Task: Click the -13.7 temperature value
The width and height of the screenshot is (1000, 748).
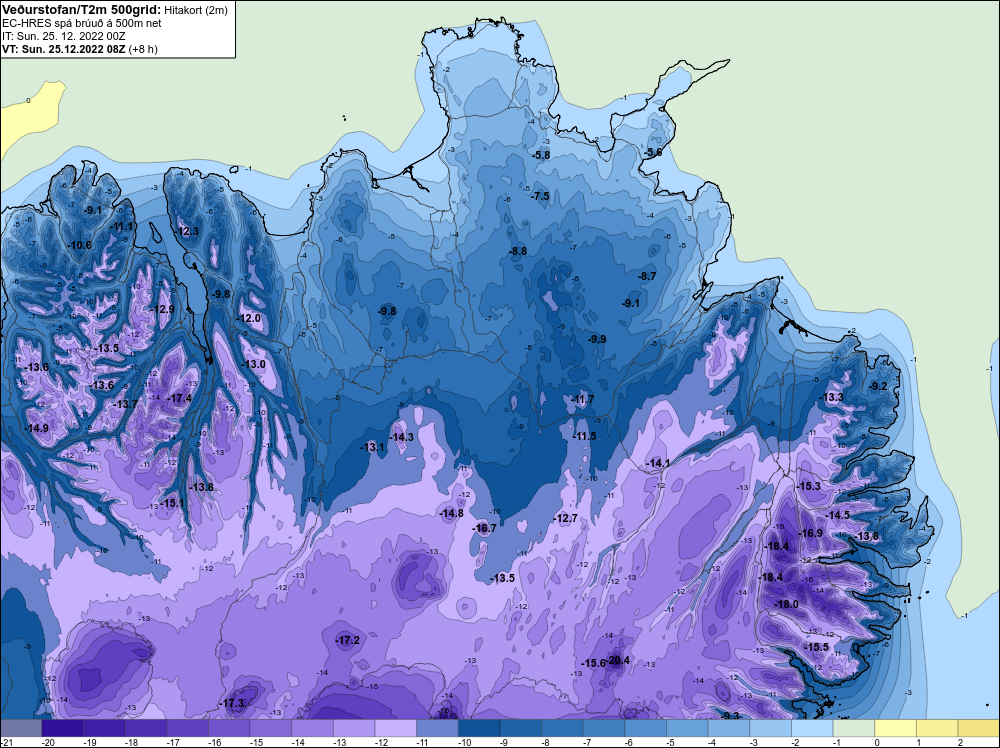Action: point(125,404)
